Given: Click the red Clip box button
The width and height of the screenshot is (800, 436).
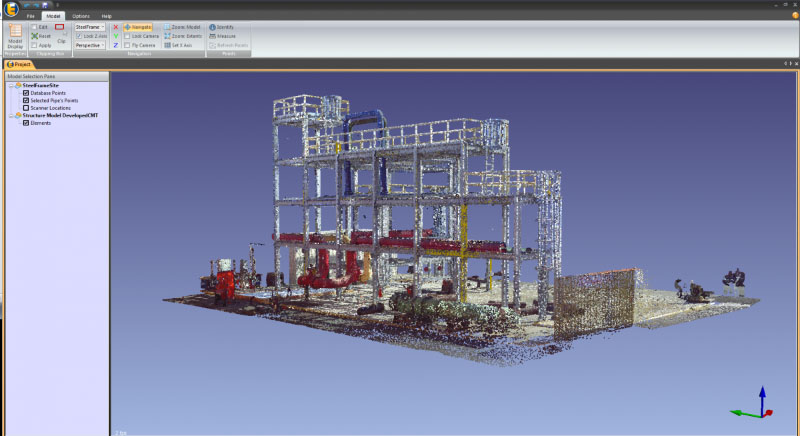Looking at the screenshot, I should coord(60,29).
